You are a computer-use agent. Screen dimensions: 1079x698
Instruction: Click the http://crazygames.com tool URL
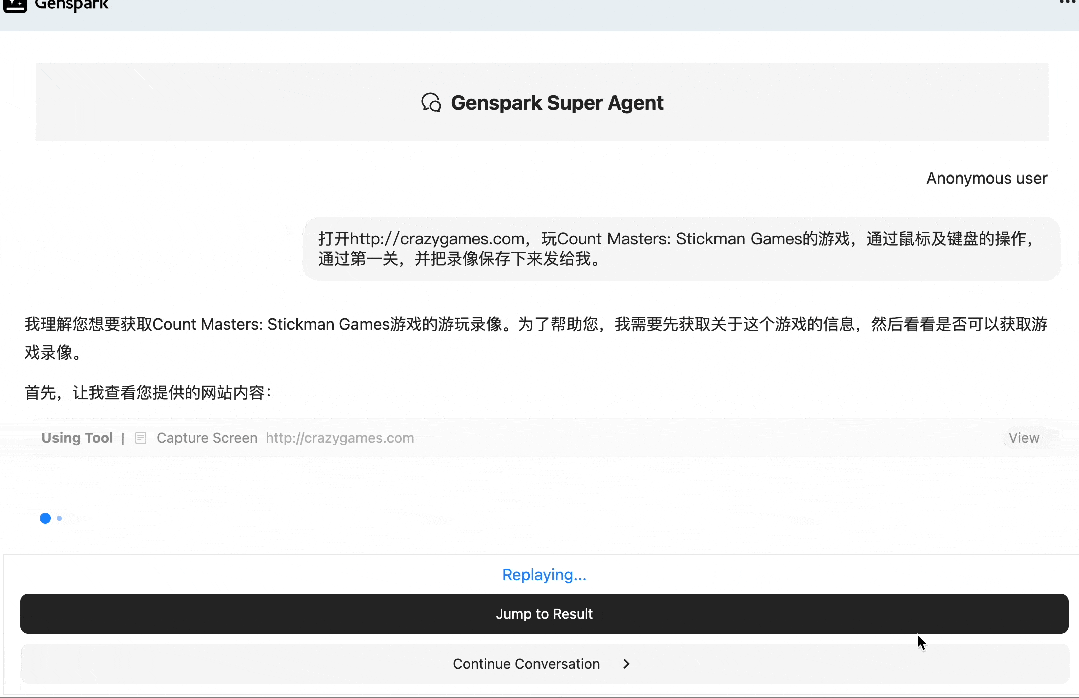tap(340, 438)
